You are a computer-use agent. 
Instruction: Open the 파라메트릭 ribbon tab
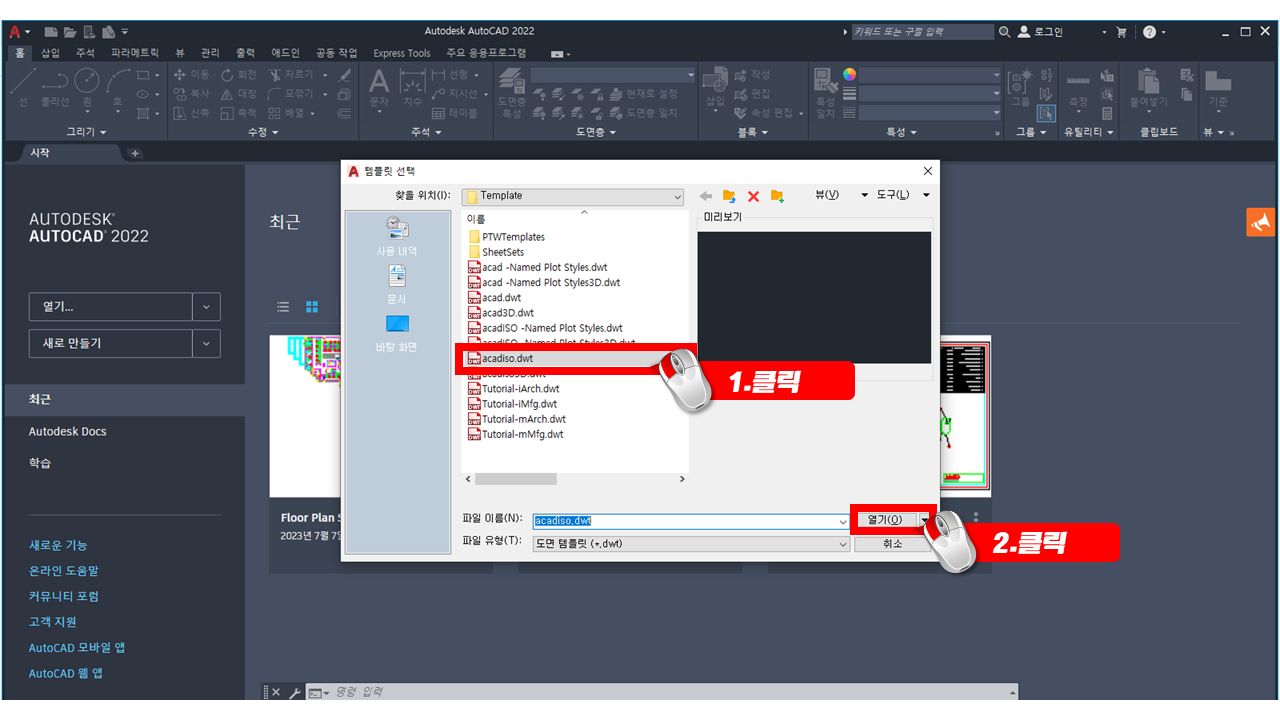point(135,53)
